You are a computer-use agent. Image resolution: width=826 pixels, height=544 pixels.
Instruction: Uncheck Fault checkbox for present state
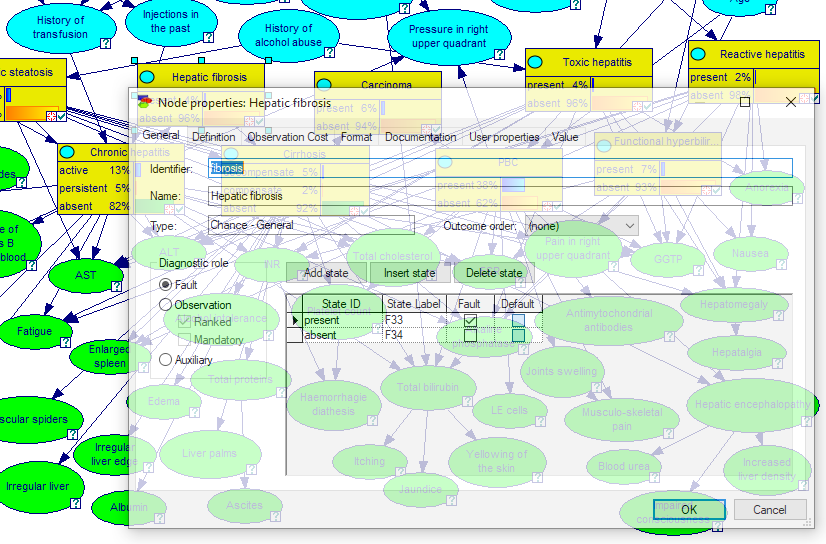point(470,320)
